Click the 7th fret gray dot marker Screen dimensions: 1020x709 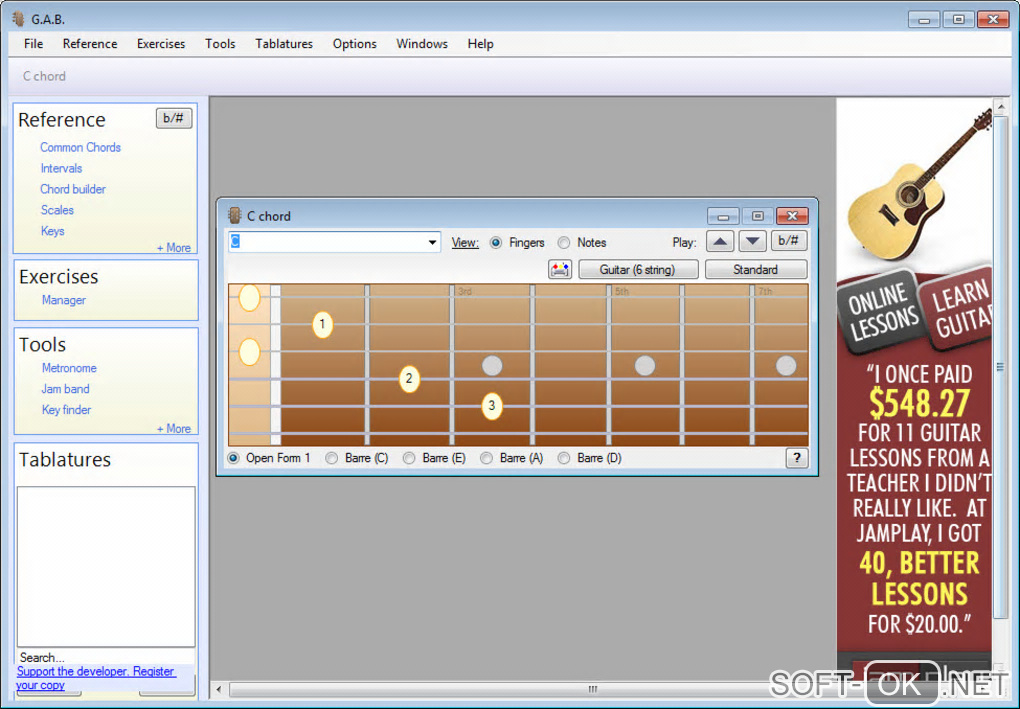coord(786,366)
